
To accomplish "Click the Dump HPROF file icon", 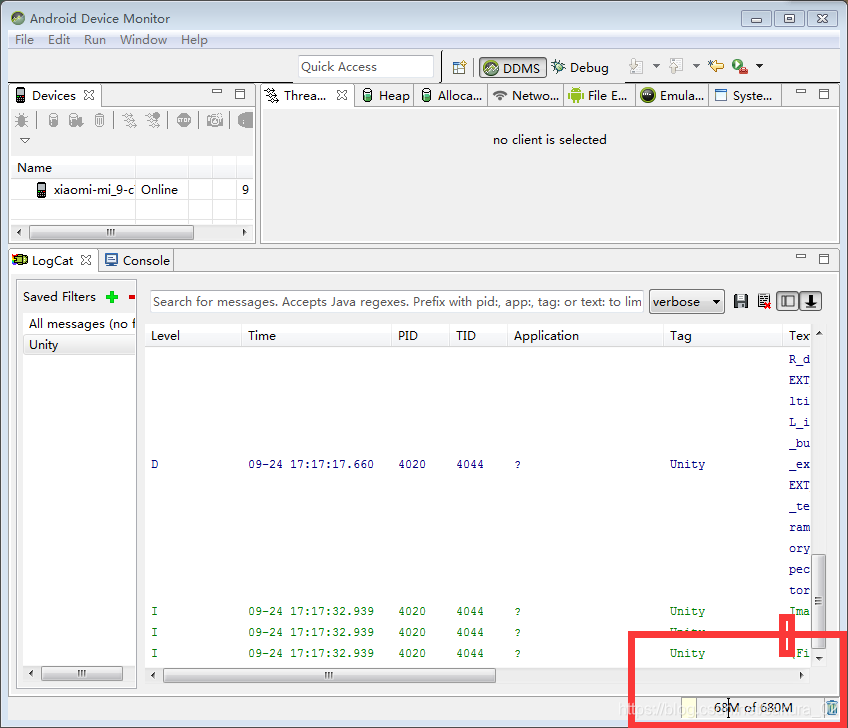I will [76, 120].
